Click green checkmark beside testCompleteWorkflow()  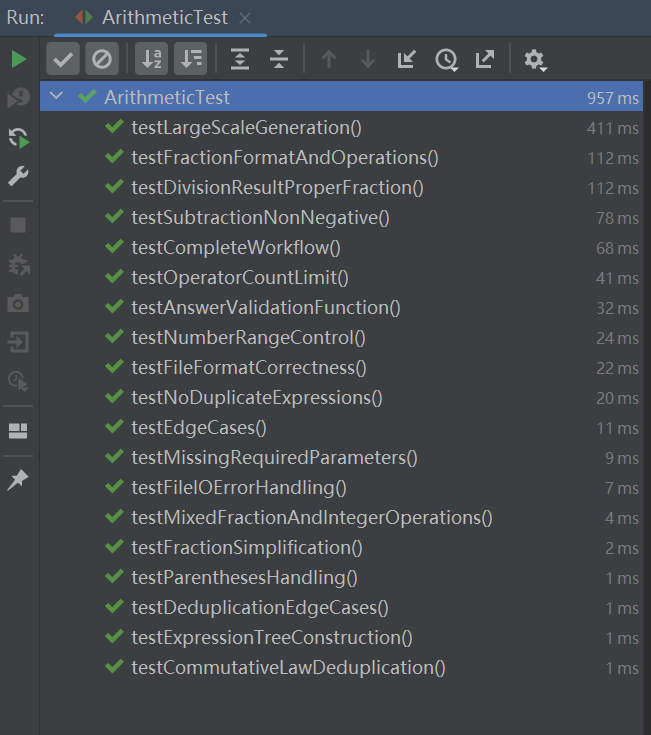tap(114, 246)
